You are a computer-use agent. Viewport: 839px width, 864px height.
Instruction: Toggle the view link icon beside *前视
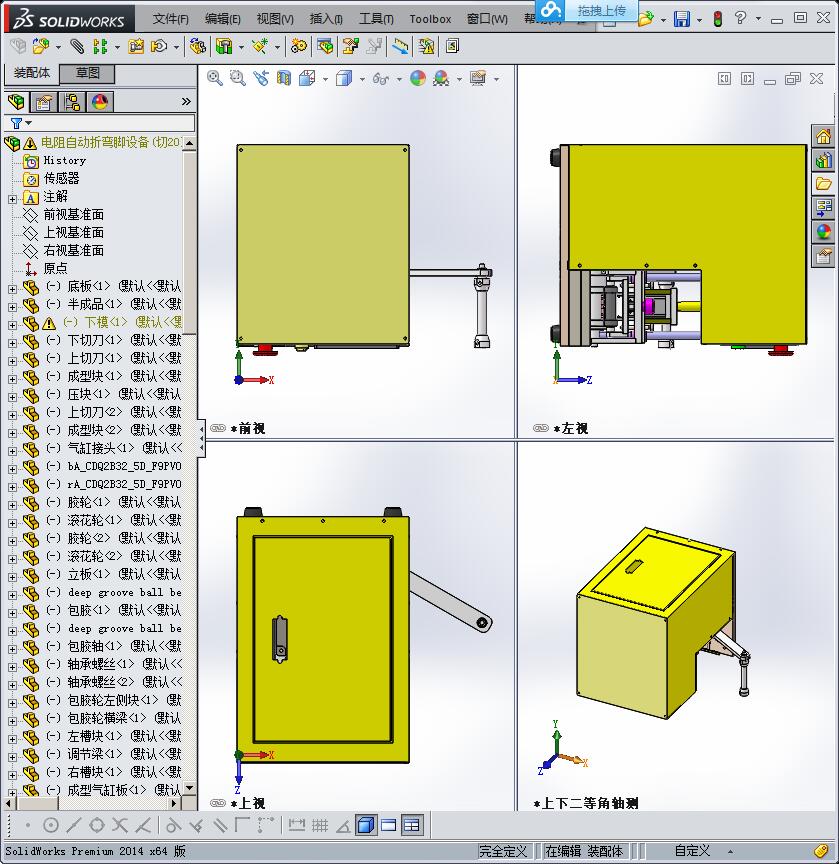tap(218, 428)
